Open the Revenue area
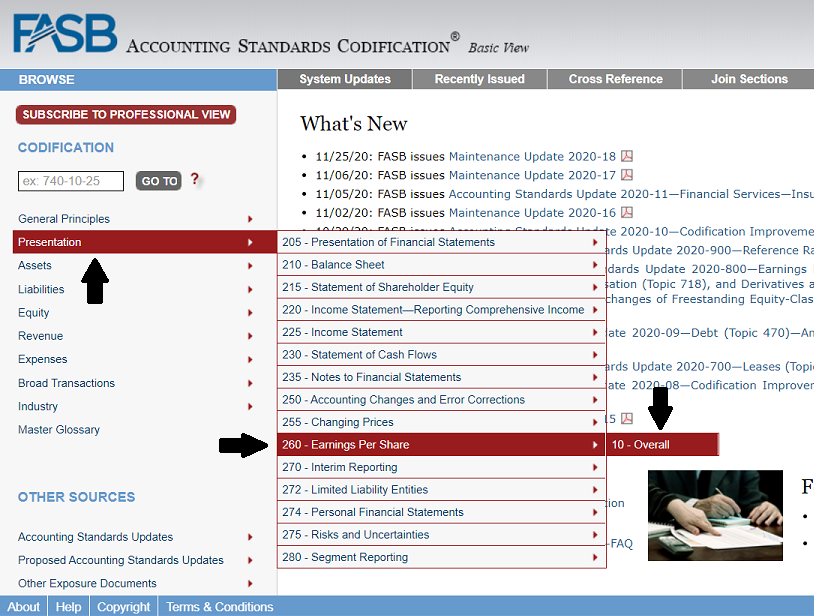The height and width of the screenshot is (616, 814). (40, 336)
